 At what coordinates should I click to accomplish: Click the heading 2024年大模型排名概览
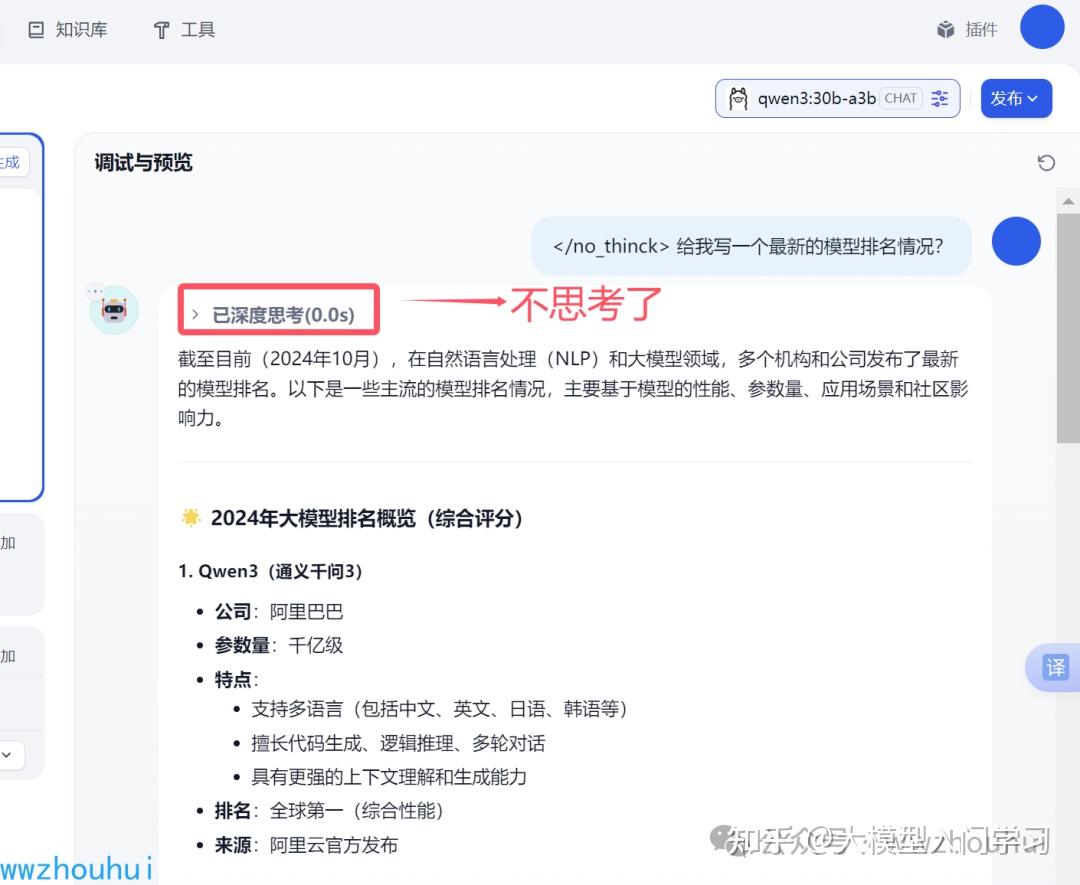point(366,518)
